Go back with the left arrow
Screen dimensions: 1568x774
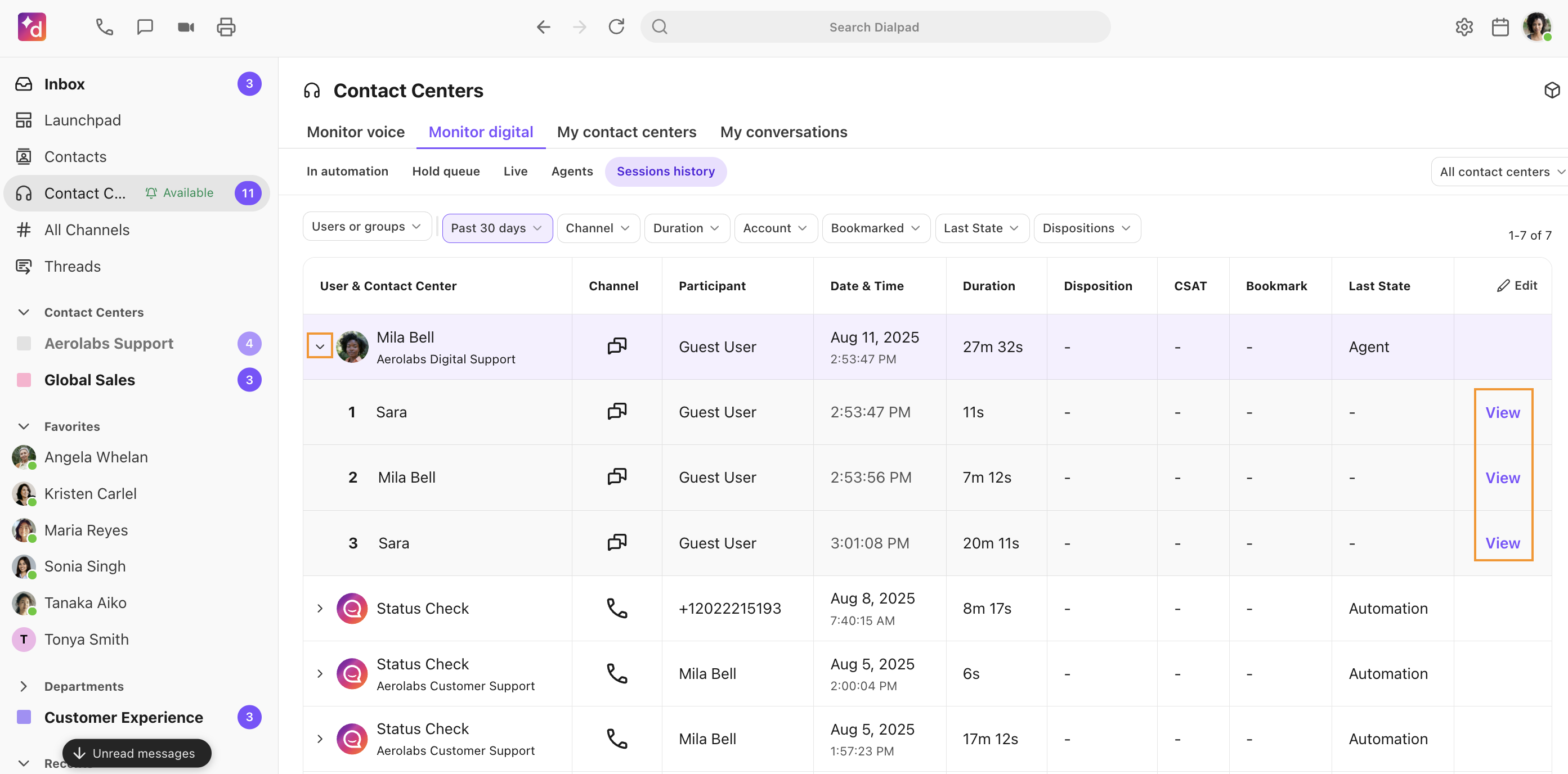point(543,27)
